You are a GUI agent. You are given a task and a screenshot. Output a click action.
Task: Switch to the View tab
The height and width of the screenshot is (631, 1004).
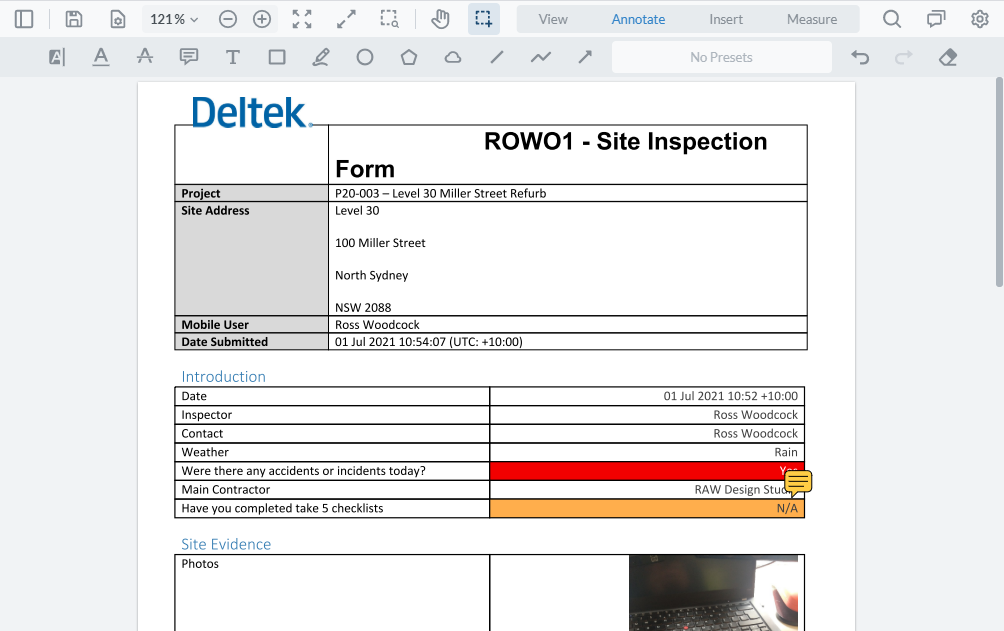[553, 19]
